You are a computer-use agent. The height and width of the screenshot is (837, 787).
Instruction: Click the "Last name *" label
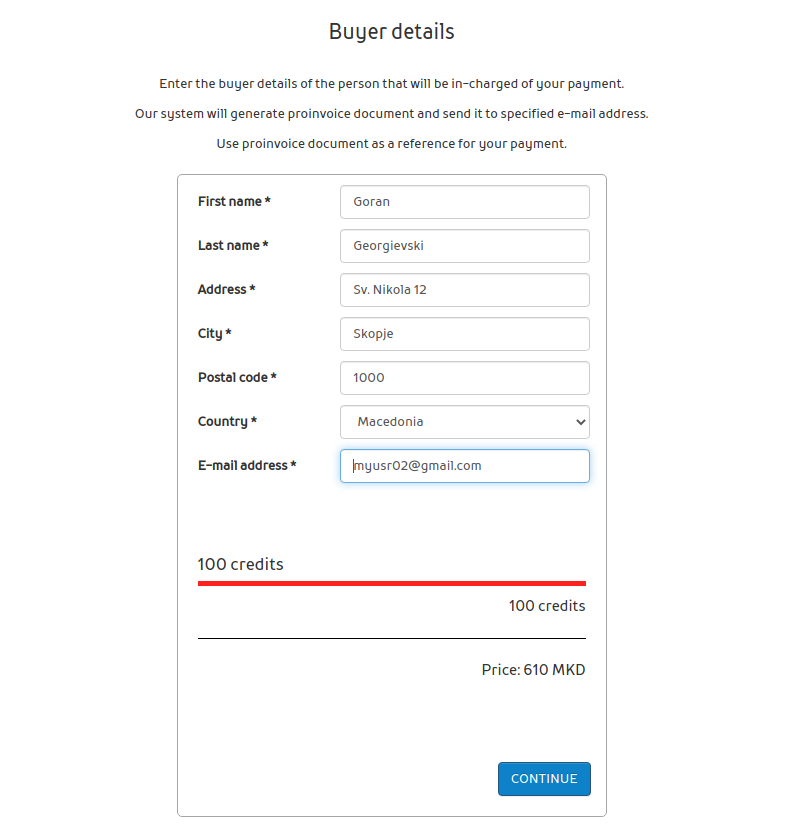tap(233, 246)
